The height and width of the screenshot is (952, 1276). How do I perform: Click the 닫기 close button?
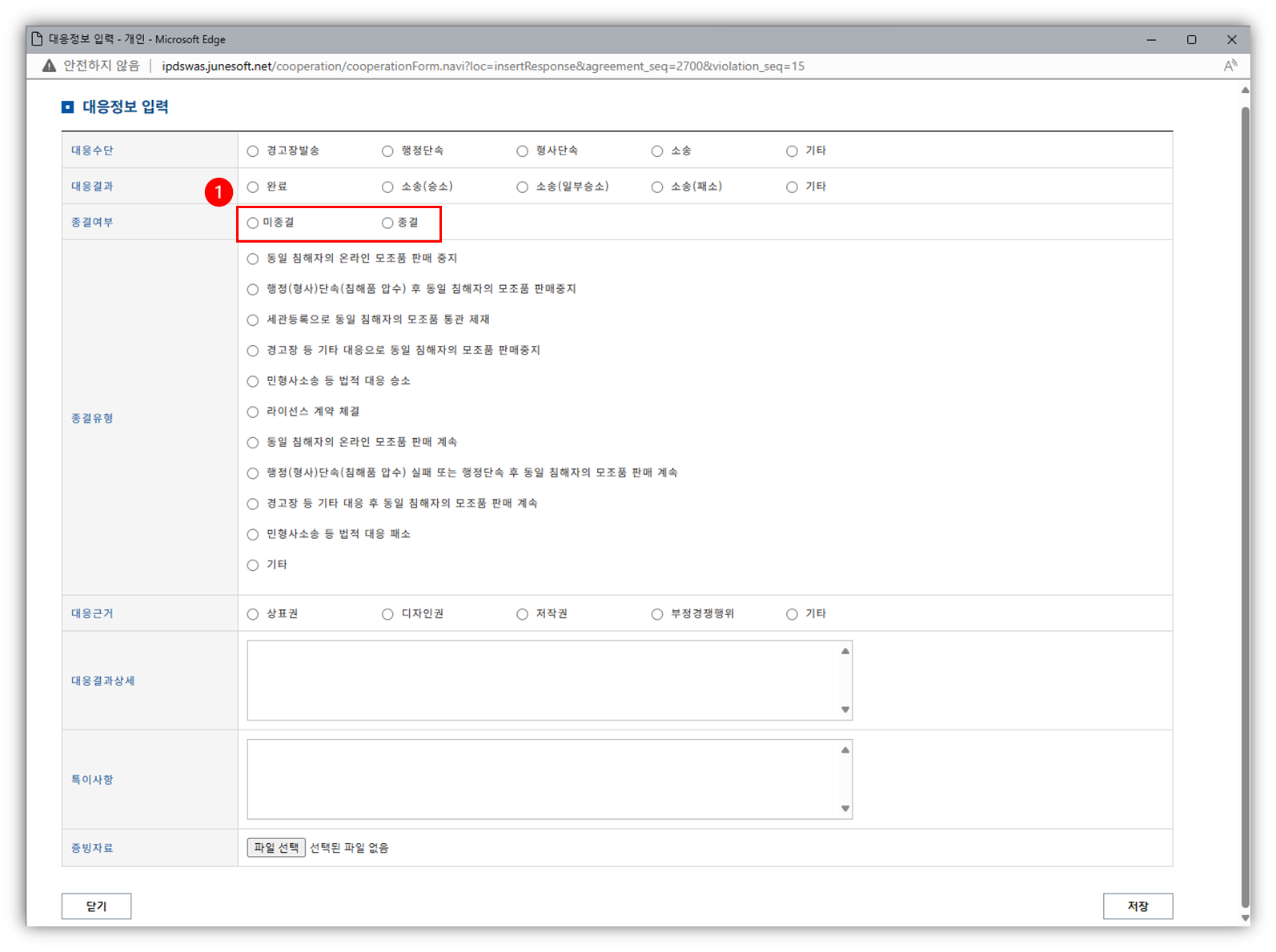96,906
